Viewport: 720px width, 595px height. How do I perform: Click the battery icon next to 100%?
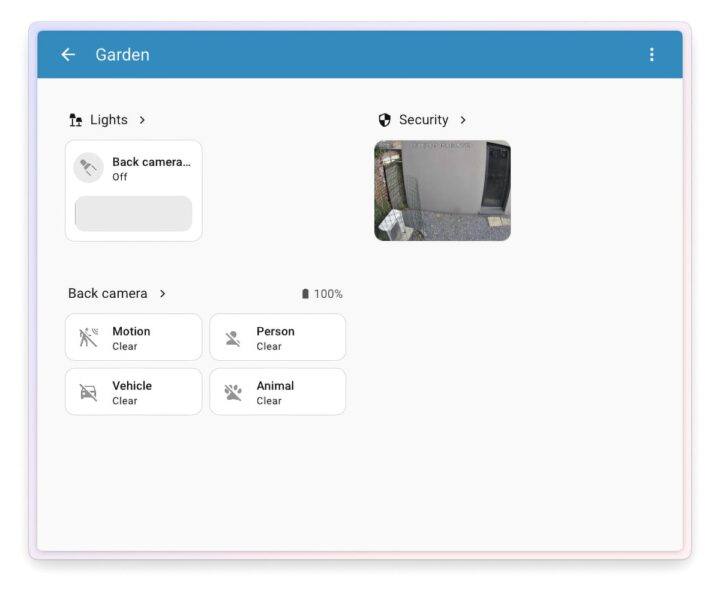point(305,294)
